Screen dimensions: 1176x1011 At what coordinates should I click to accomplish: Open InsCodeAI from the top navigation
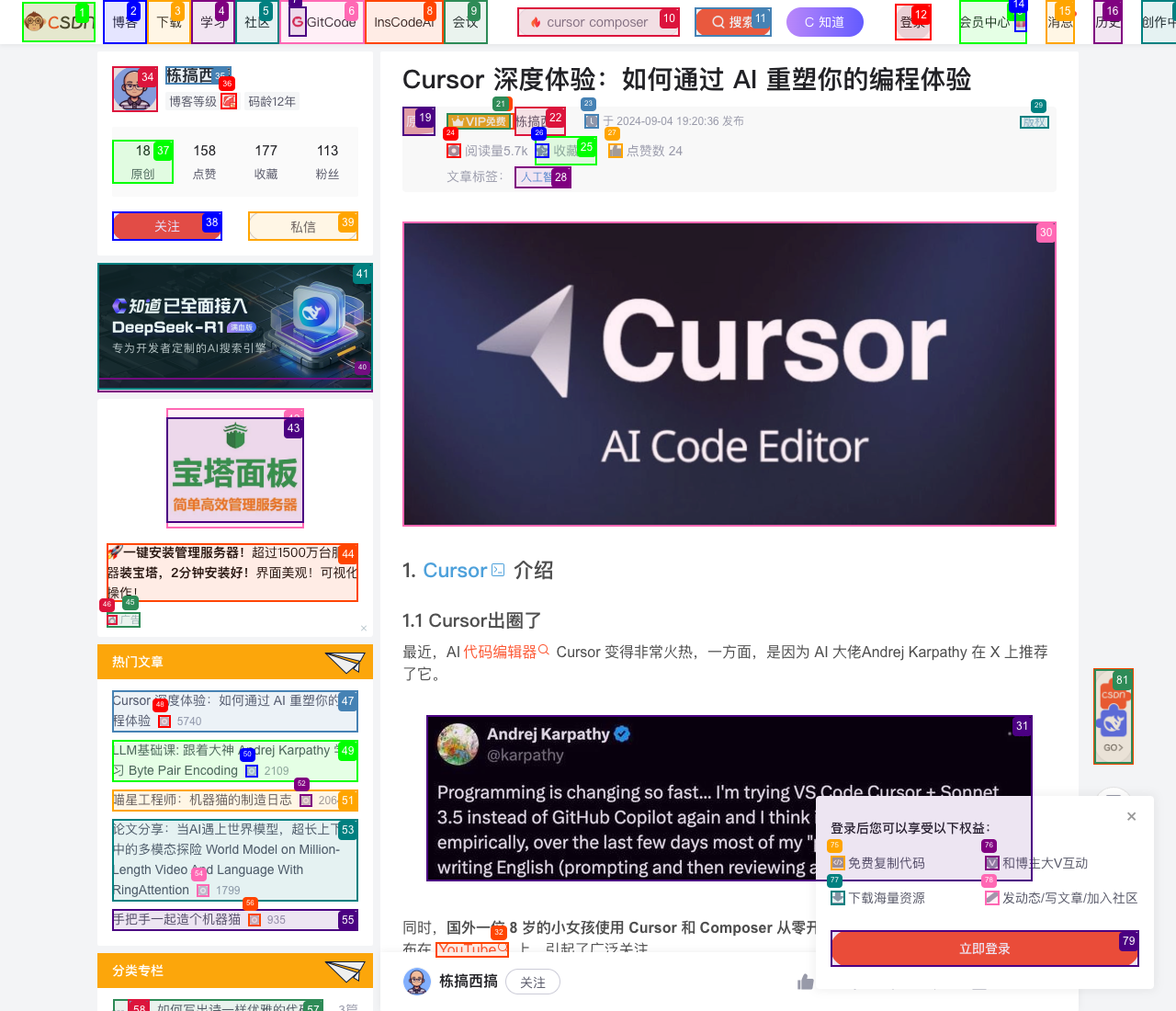(404, 22)
